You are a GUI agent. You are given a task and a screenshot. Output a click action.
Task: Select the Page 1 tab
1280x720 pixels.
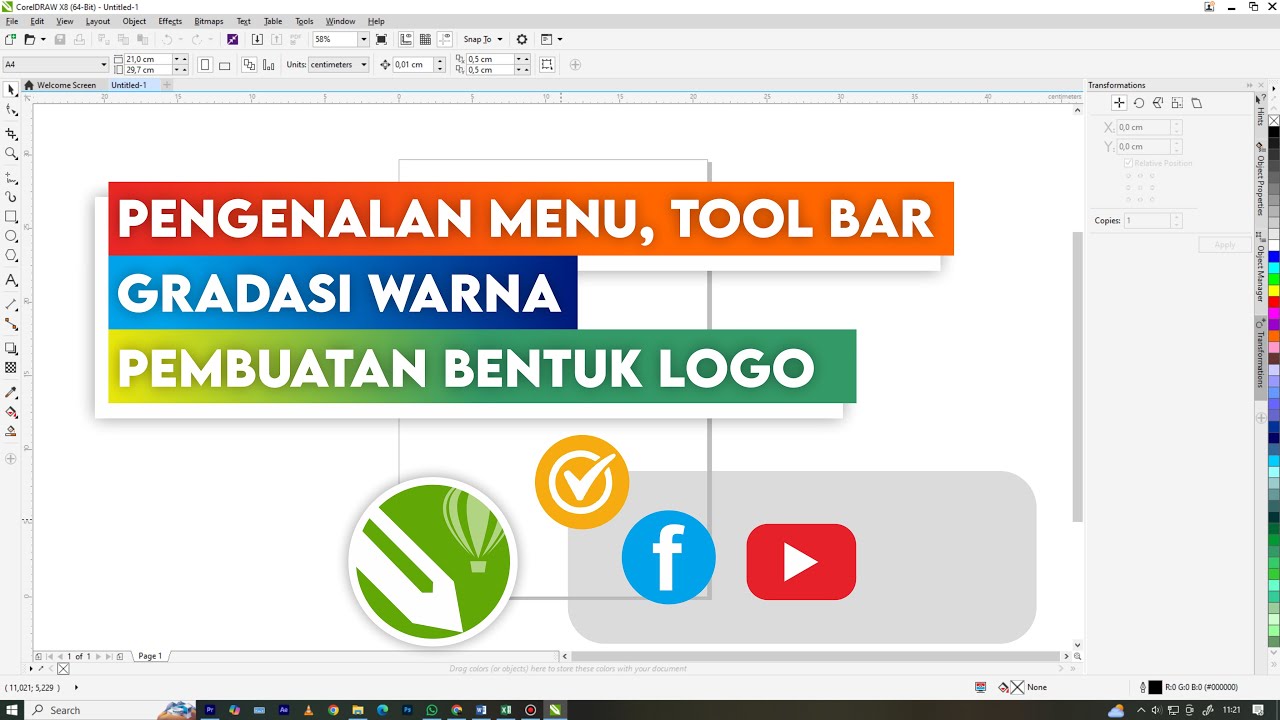150,656
